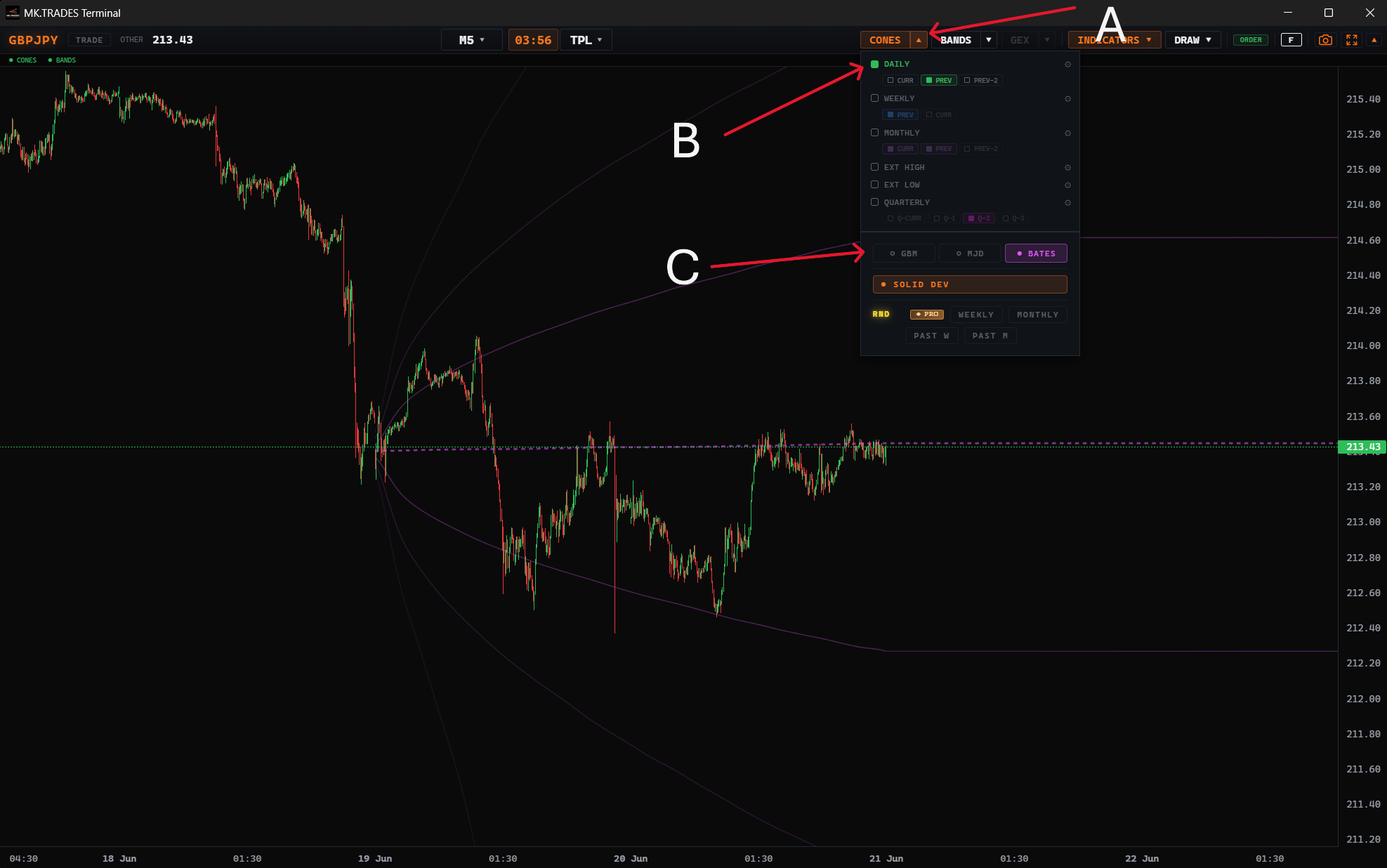Image resolution: width=1387 pixels, height=868 pixels.
Task: Toggle CURR under WEEKLY
Action: pos(939,115)
